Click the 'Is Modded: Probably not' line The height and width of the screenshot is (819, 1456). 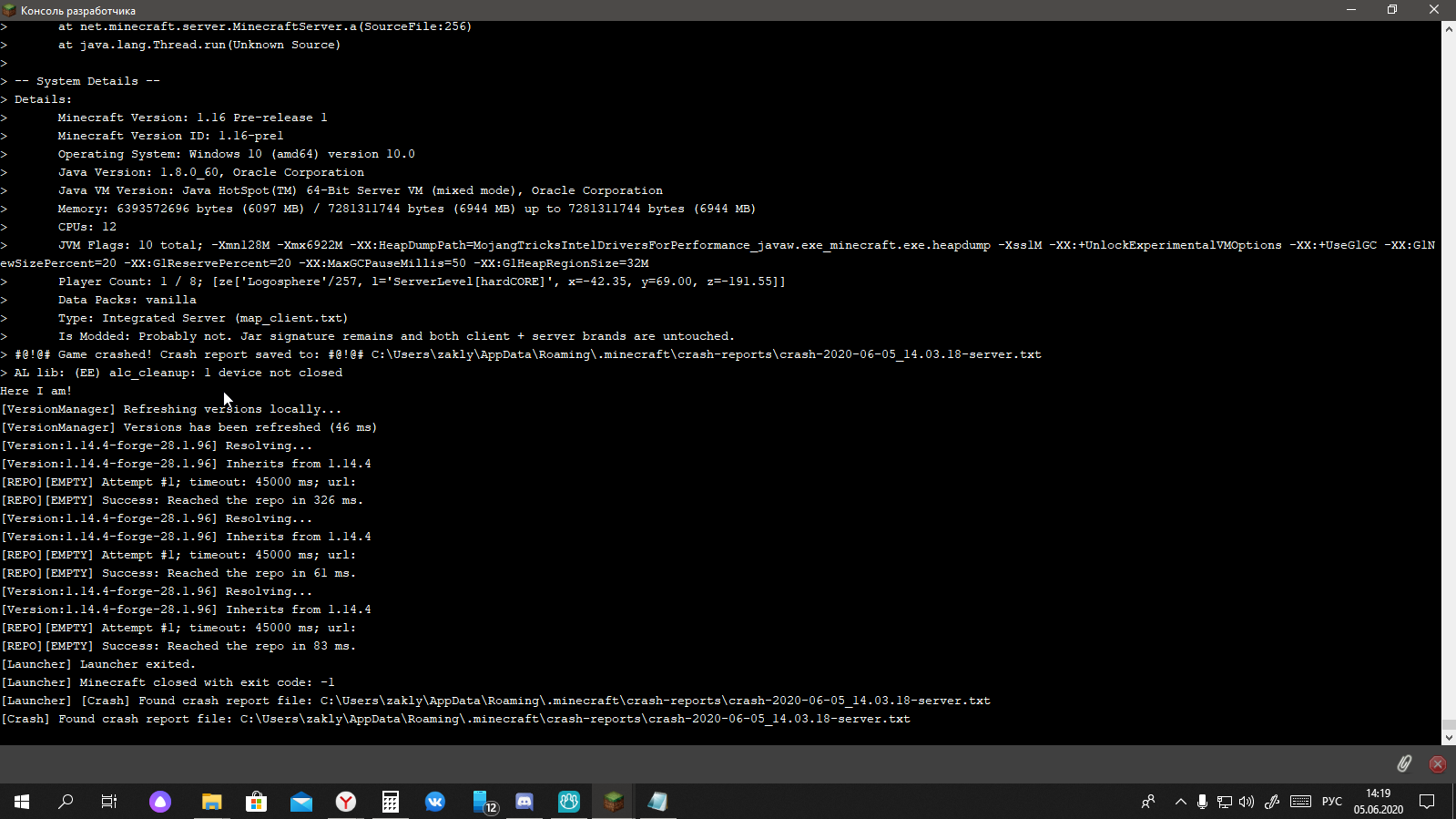[x=396, y=336]
